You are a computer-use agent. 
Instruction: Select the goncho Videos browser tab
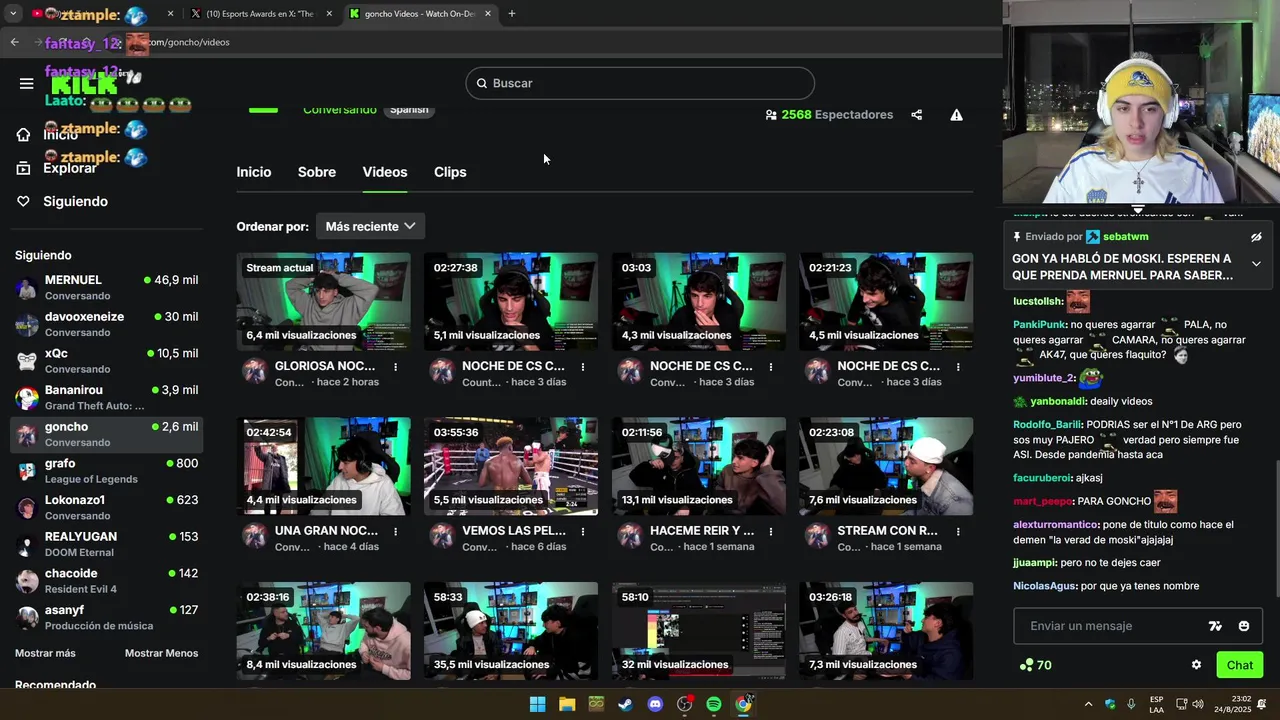[420, 14]
